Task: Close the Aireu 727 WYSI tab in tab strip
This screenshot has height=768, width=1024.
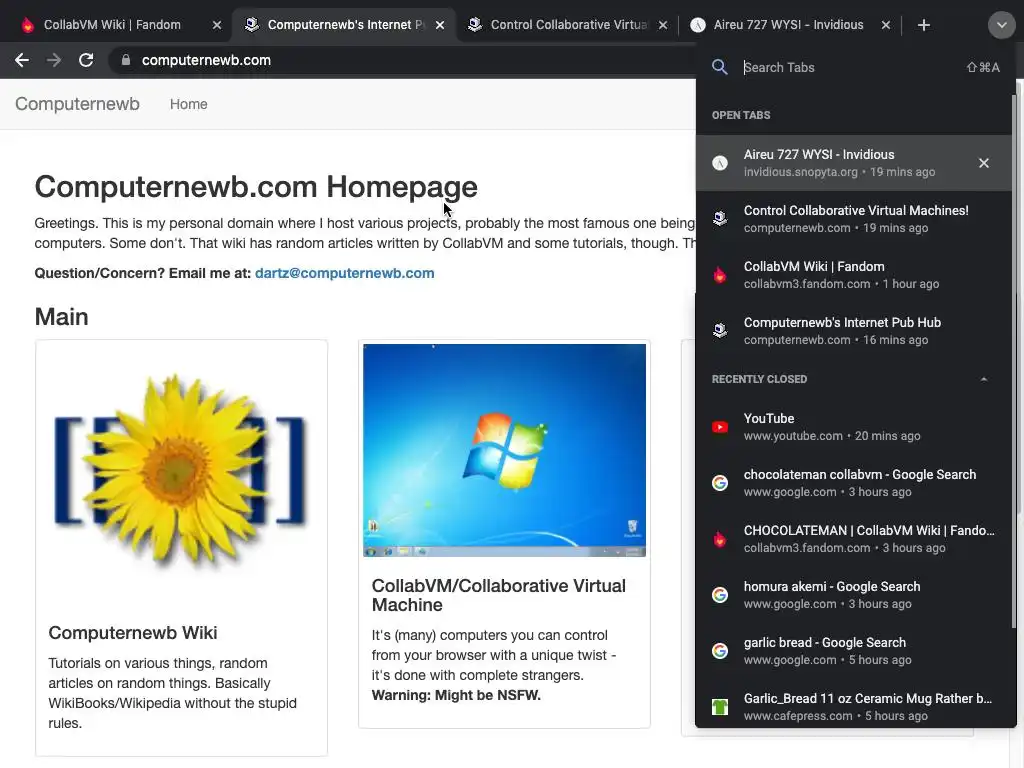Action: click(886, 25)
